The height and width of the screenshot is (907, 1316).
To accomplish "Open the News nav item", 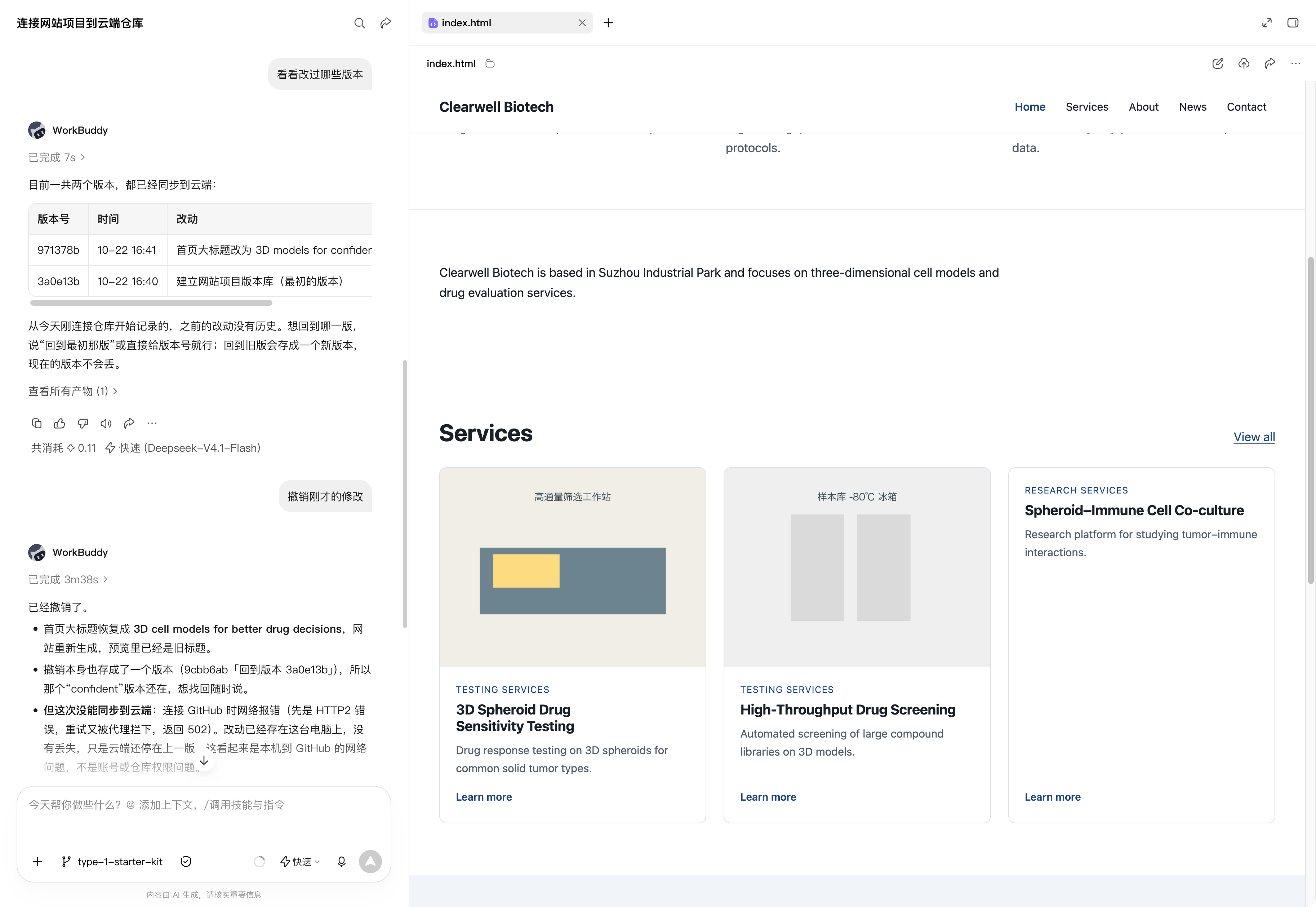I will [x=1192, y=107].
